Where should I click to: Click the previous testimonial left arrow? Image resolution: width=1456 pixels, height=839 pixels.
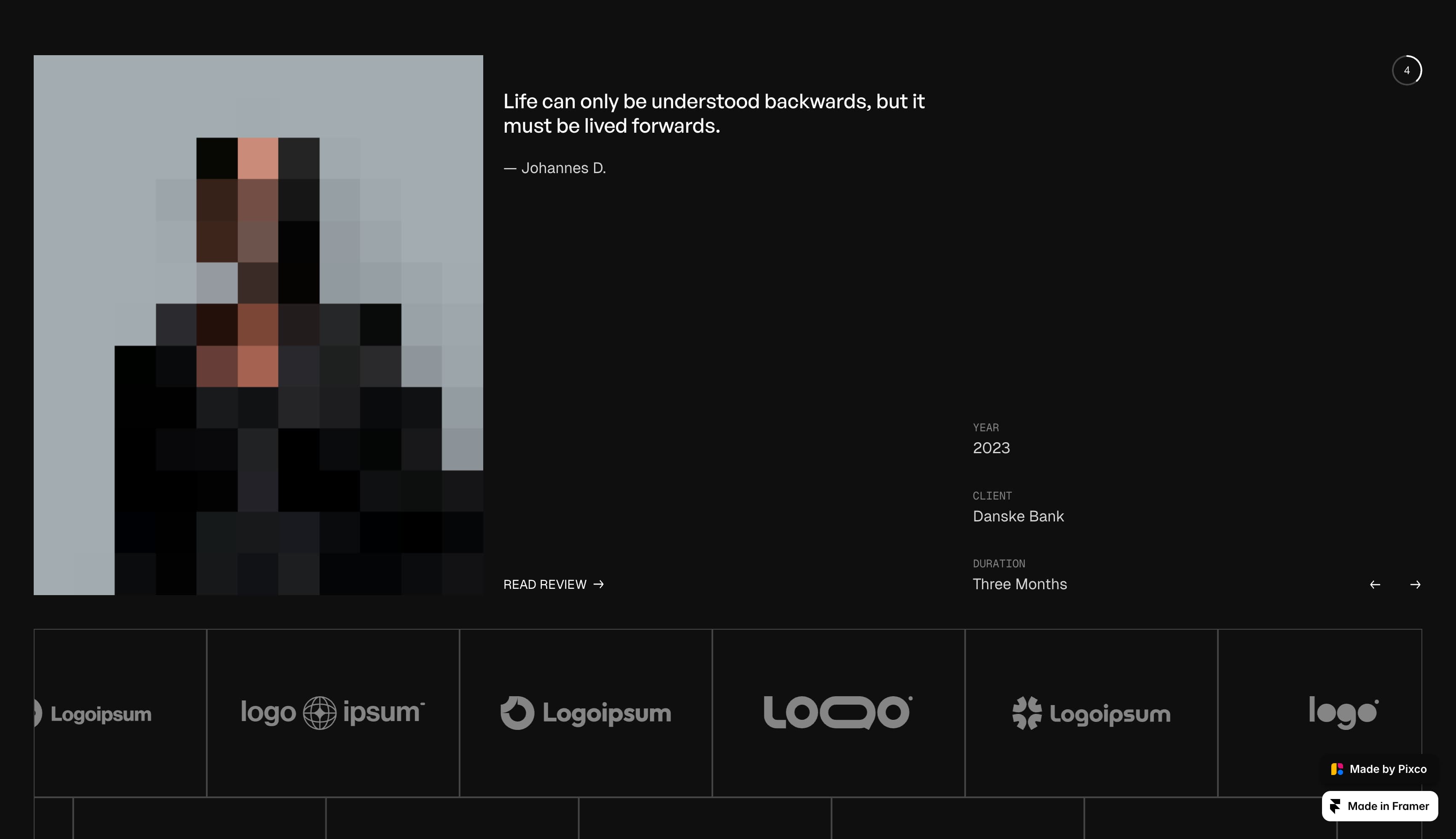click(x=1375, y=584)
